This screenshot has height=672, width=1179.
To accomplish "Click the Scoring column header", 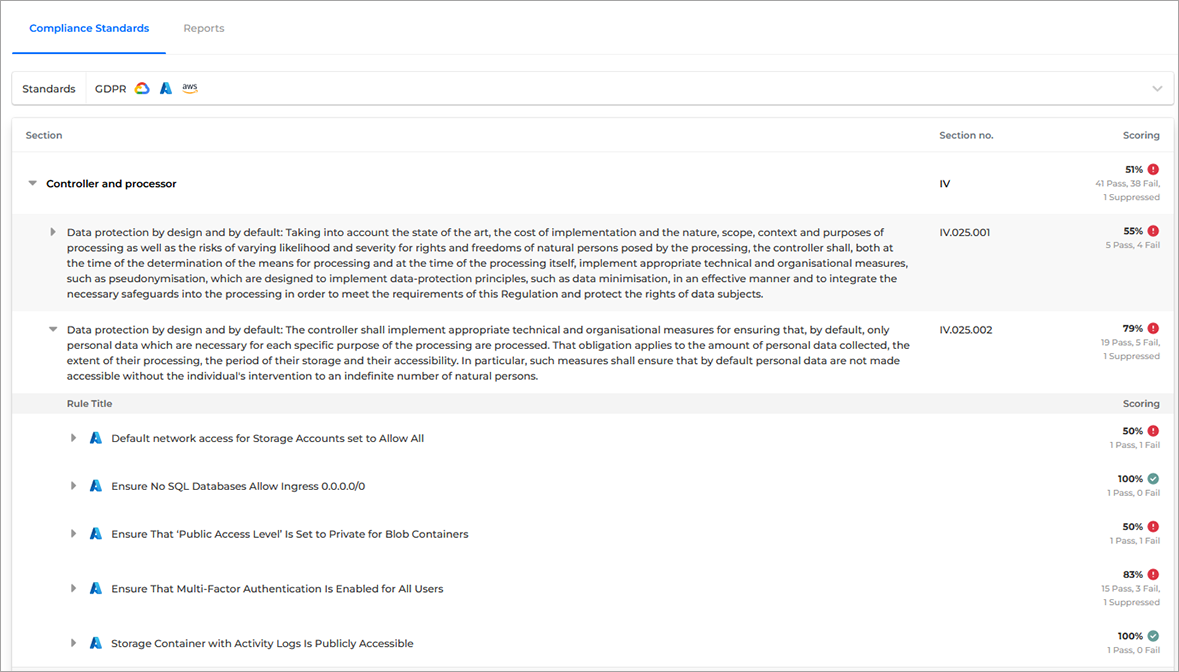I will [x=1141, y=135].
